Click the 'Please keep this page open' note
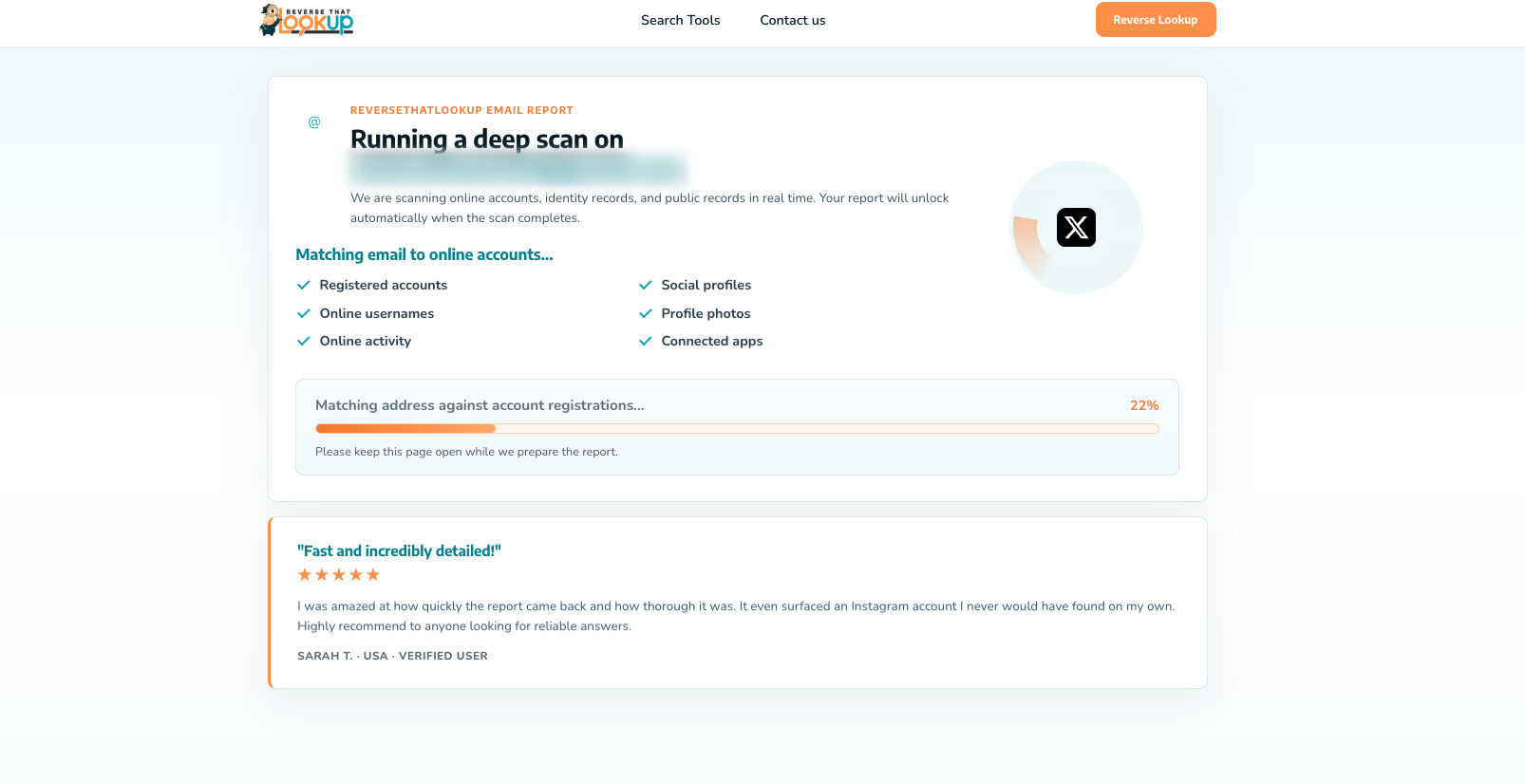 coord(466,452)
